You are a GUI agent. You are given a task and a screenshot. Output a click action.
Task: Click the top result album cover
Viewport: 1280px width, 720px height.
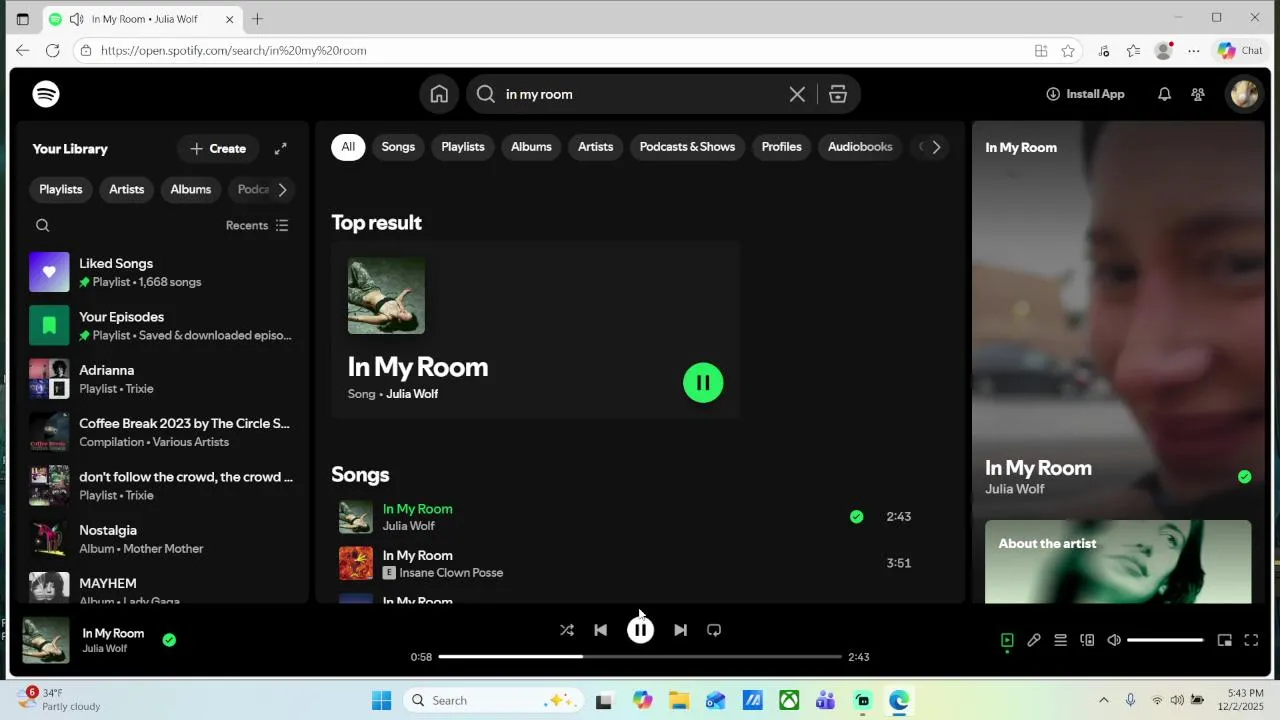pyautogui.click(x=386, y=295)
